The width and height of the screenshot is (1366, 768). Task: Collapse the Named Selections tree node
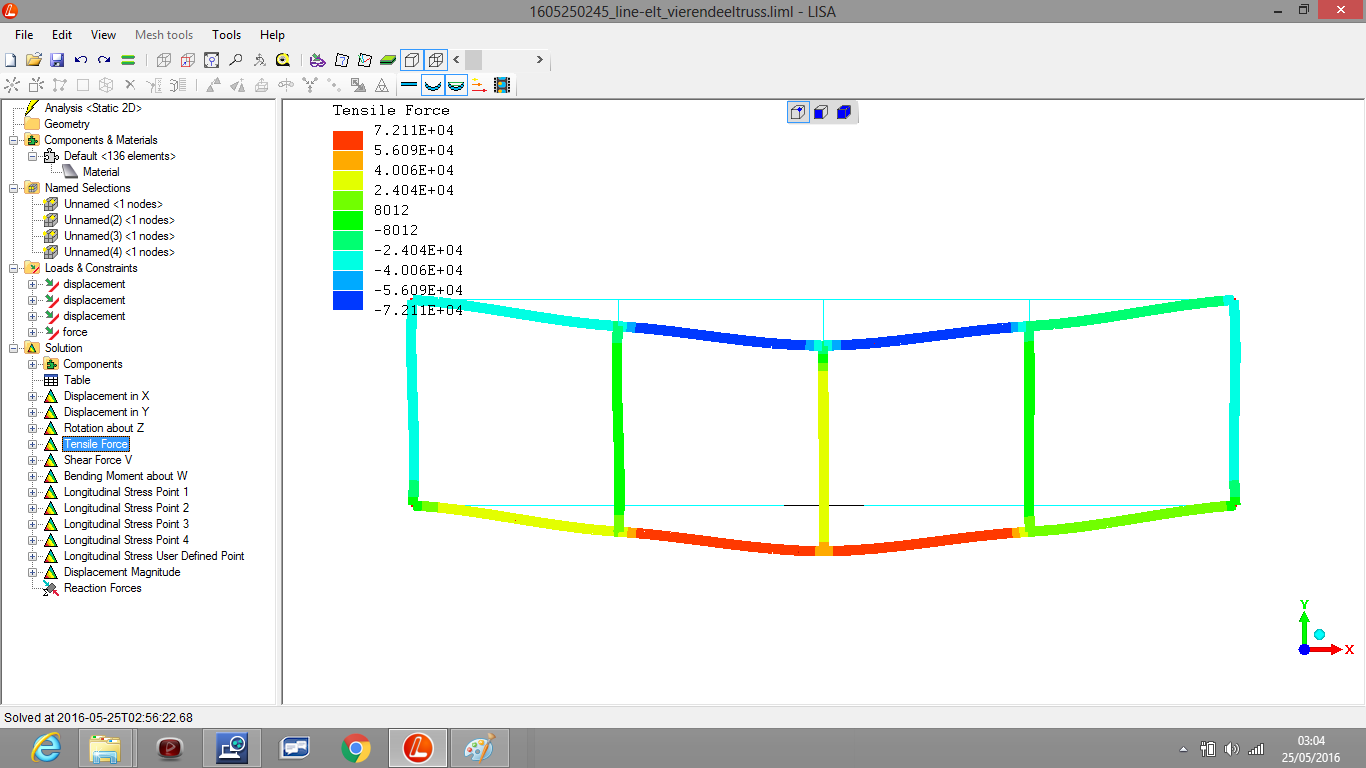pos(14,188)
